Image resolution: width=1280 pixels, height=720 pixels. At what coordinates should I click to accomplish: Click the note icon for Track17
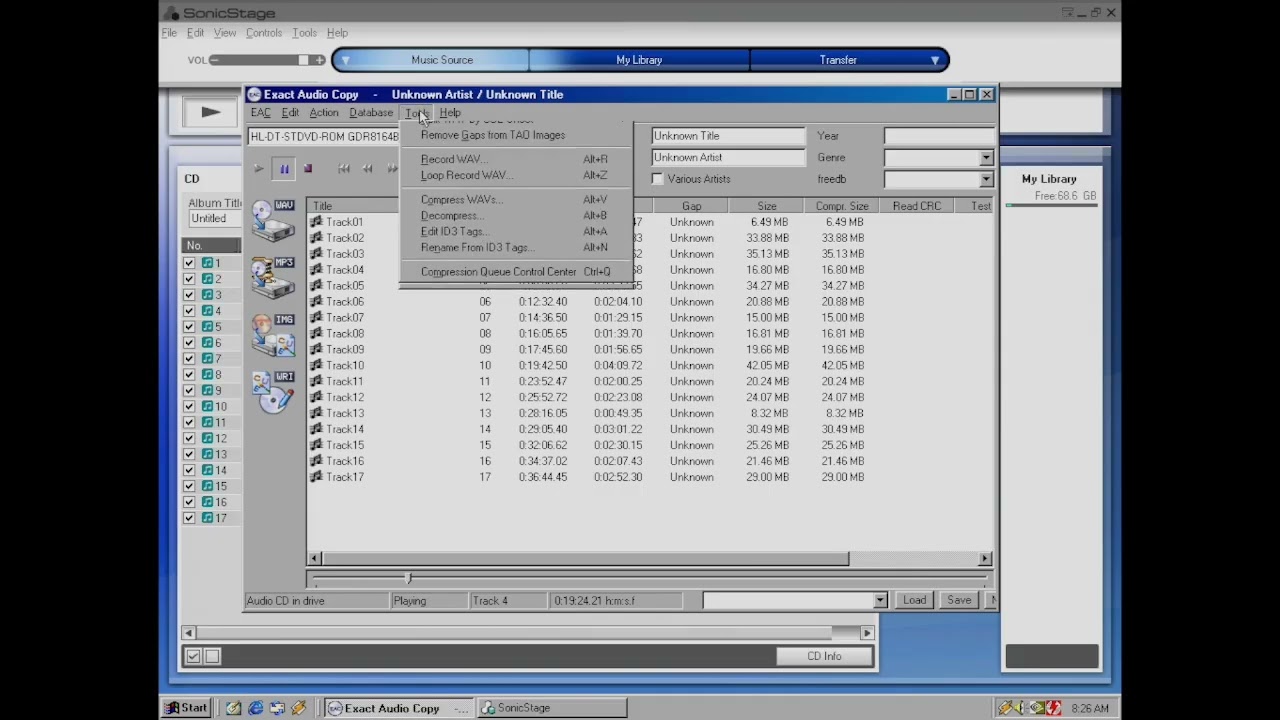coord(316,477)
